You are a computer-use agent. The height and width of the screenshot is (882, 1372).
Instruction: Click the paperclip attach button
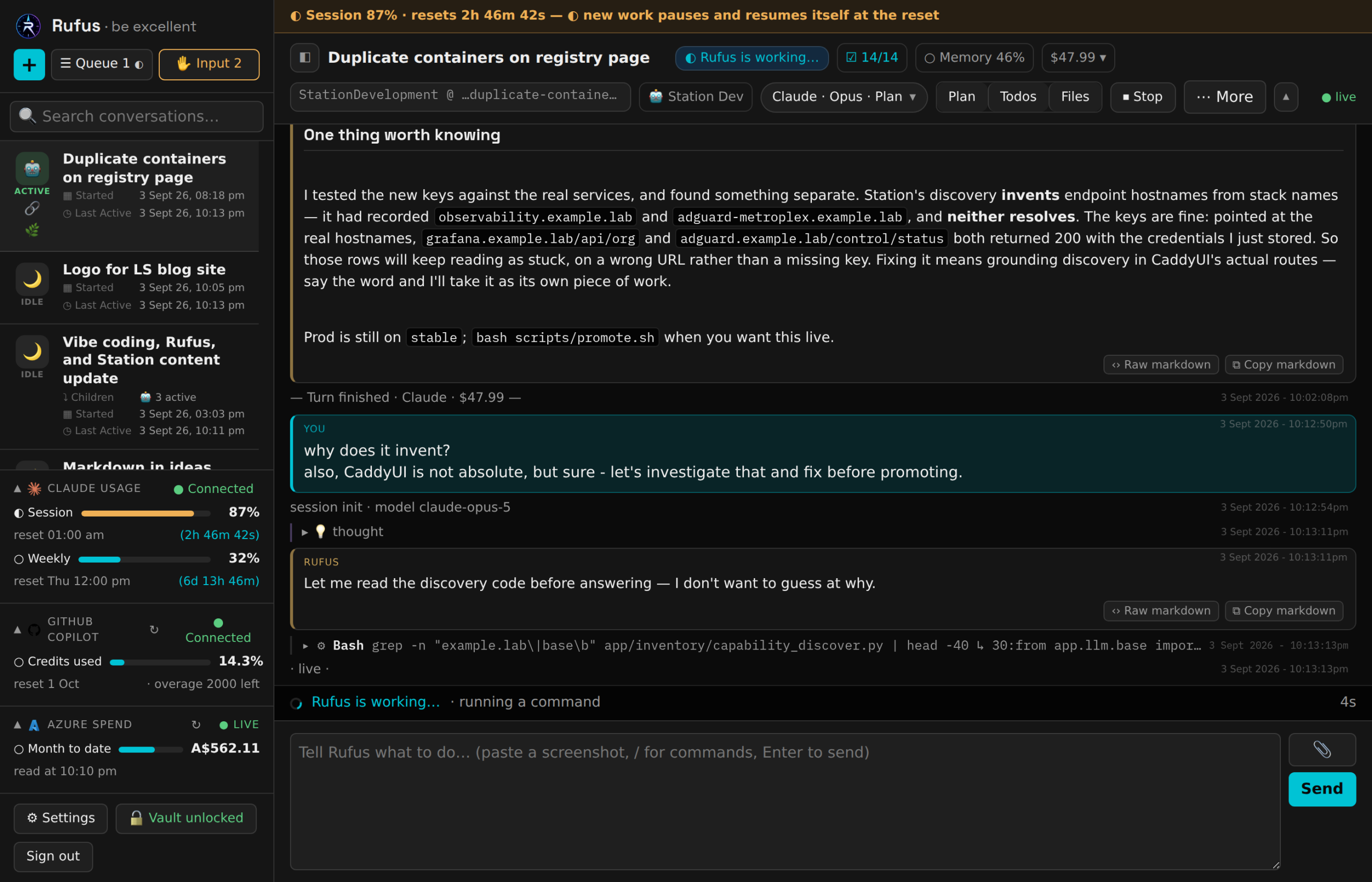point(1322,749)
